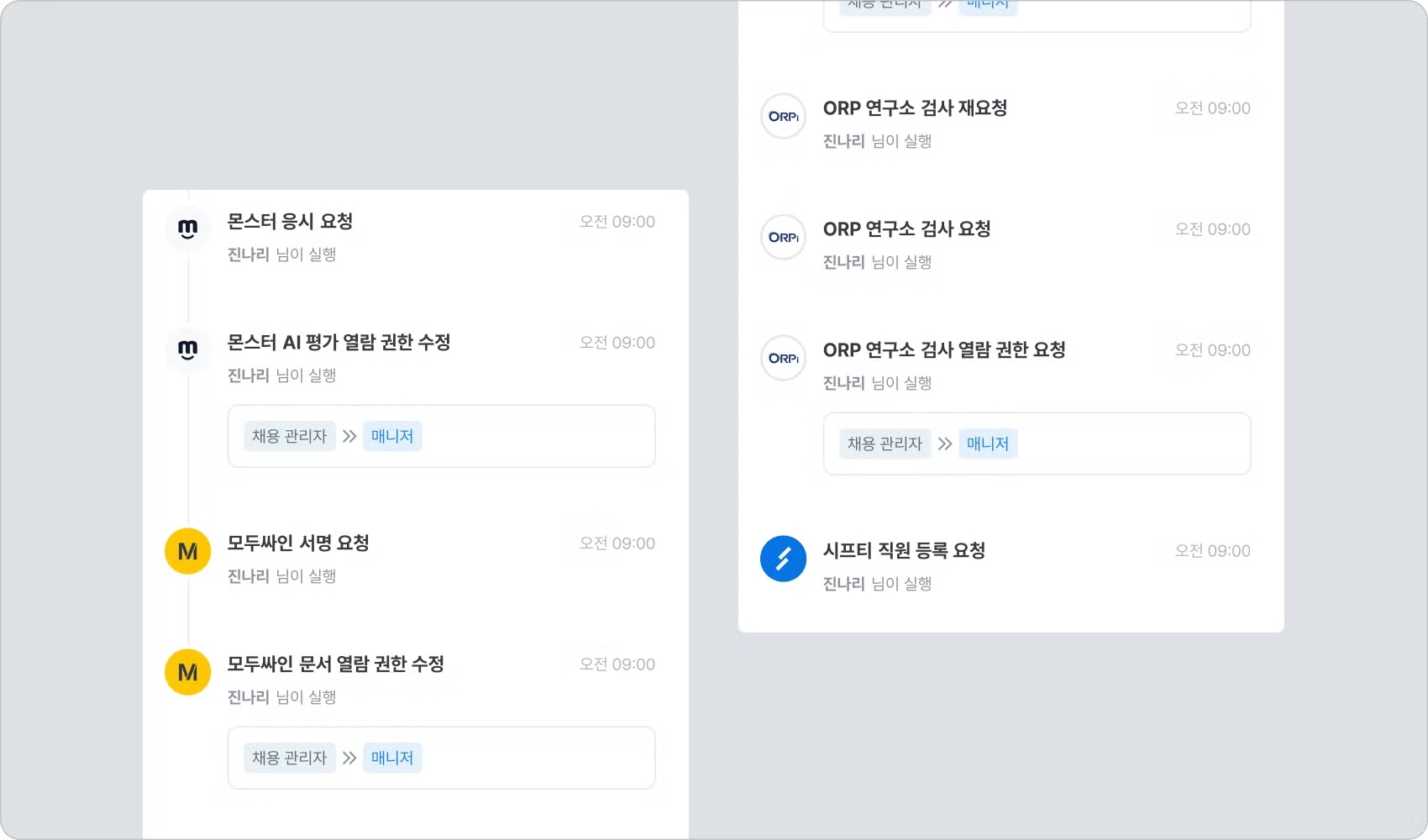
Task: Click the double chevron under 몬스터 AI 평가 열람 권한 수정
Action: 349,436
